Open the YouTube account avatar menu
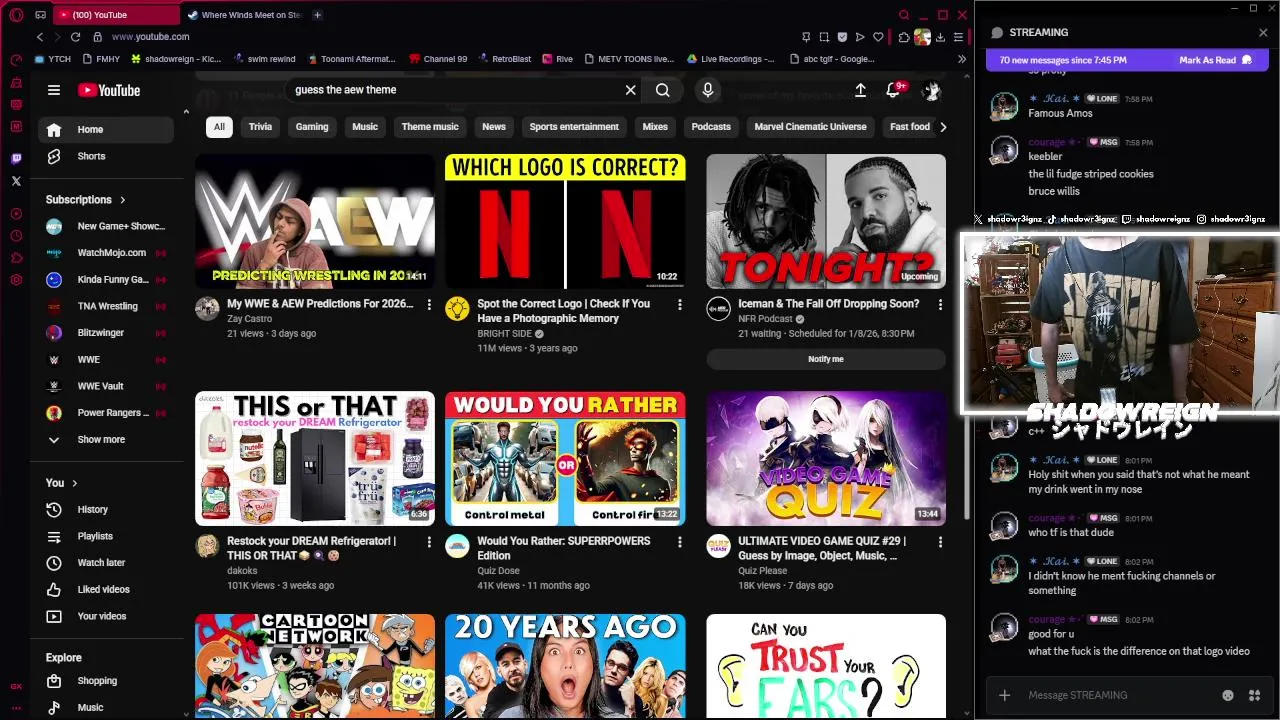1280x720 pixels. (931, 90)
